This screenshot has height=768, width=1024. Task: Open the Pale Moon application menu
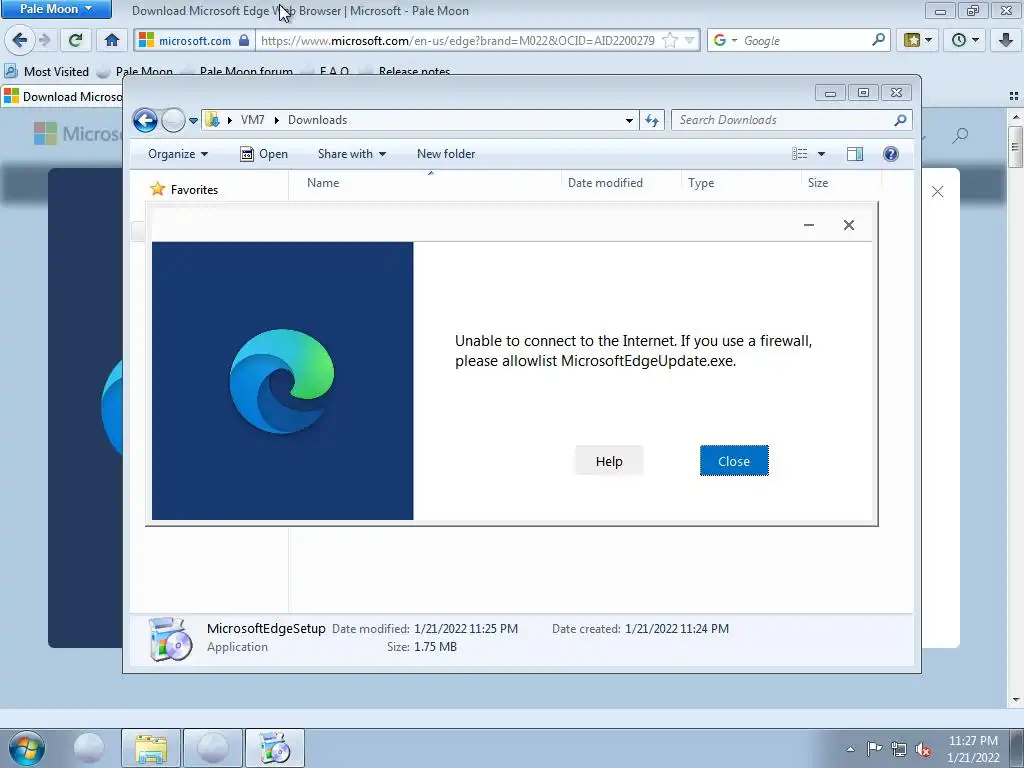[x=56, y=9]
